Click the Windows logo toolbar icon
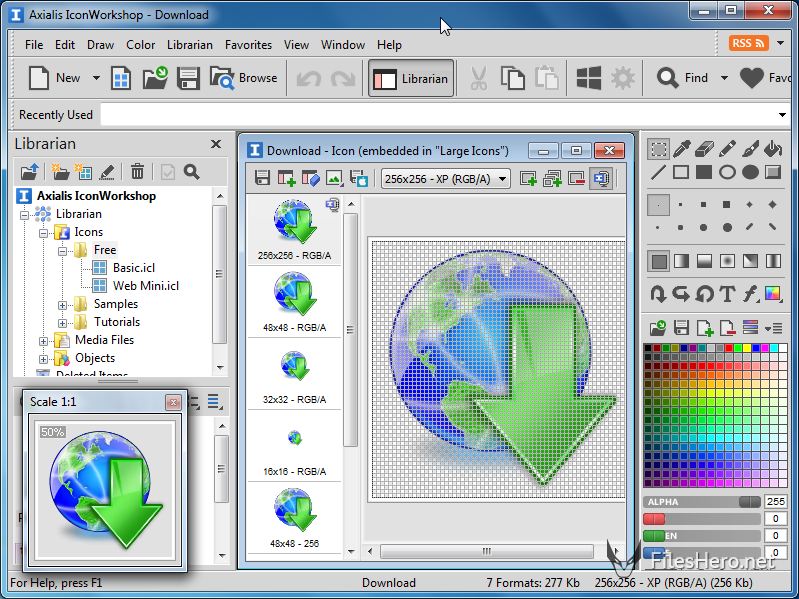The height and width of the screenshot is (599, 799). (x=589, y=78)
